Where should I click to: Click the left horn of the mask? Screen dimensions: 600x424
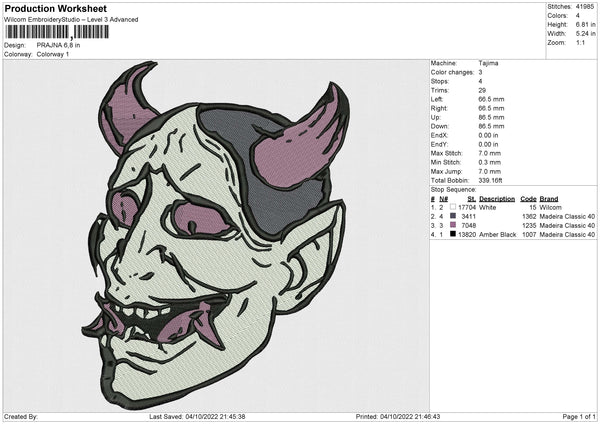[x=128, y=97]
